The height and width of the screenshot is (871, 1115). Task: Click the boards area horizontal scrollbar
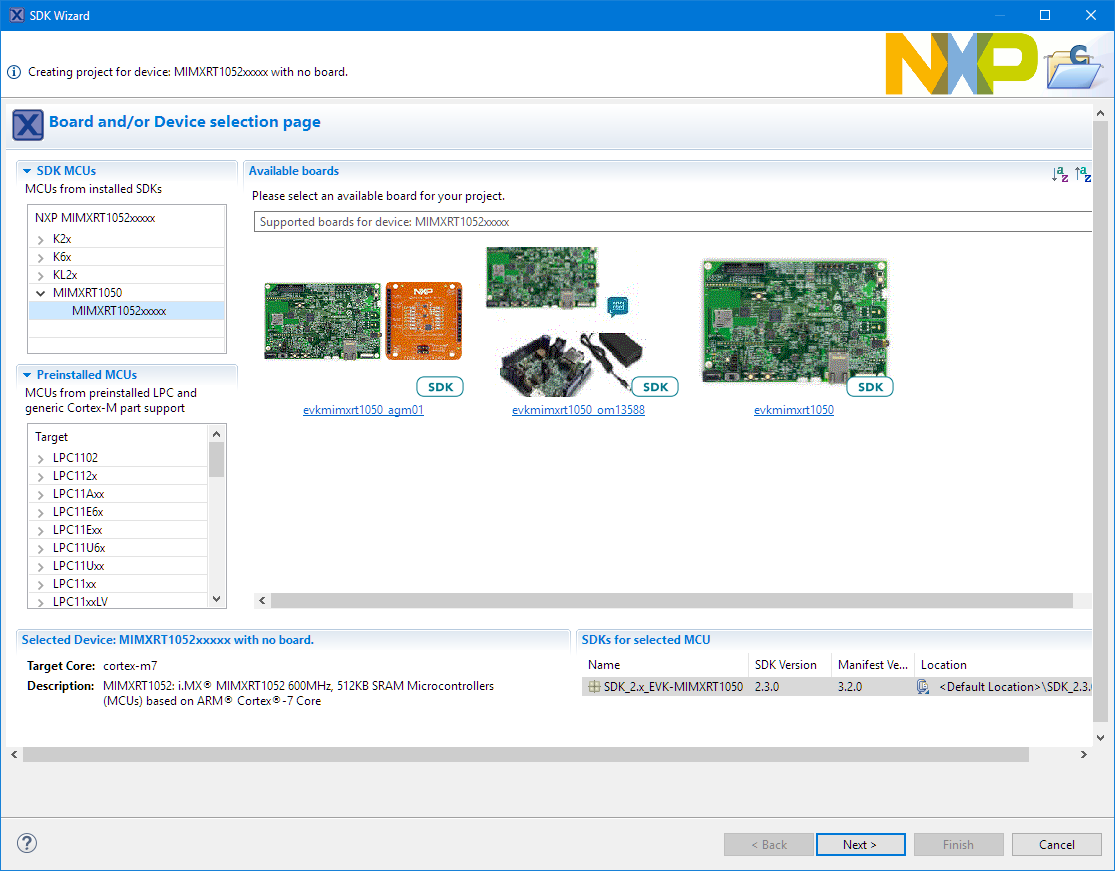pos(670,601)
